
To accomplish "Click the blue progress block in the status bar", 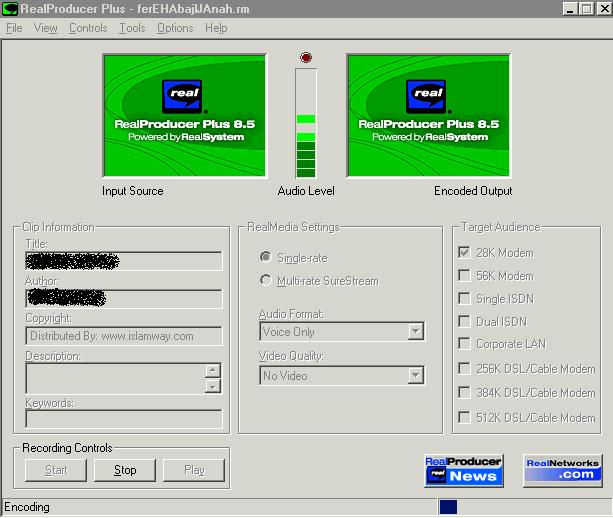I will (448, 507).
